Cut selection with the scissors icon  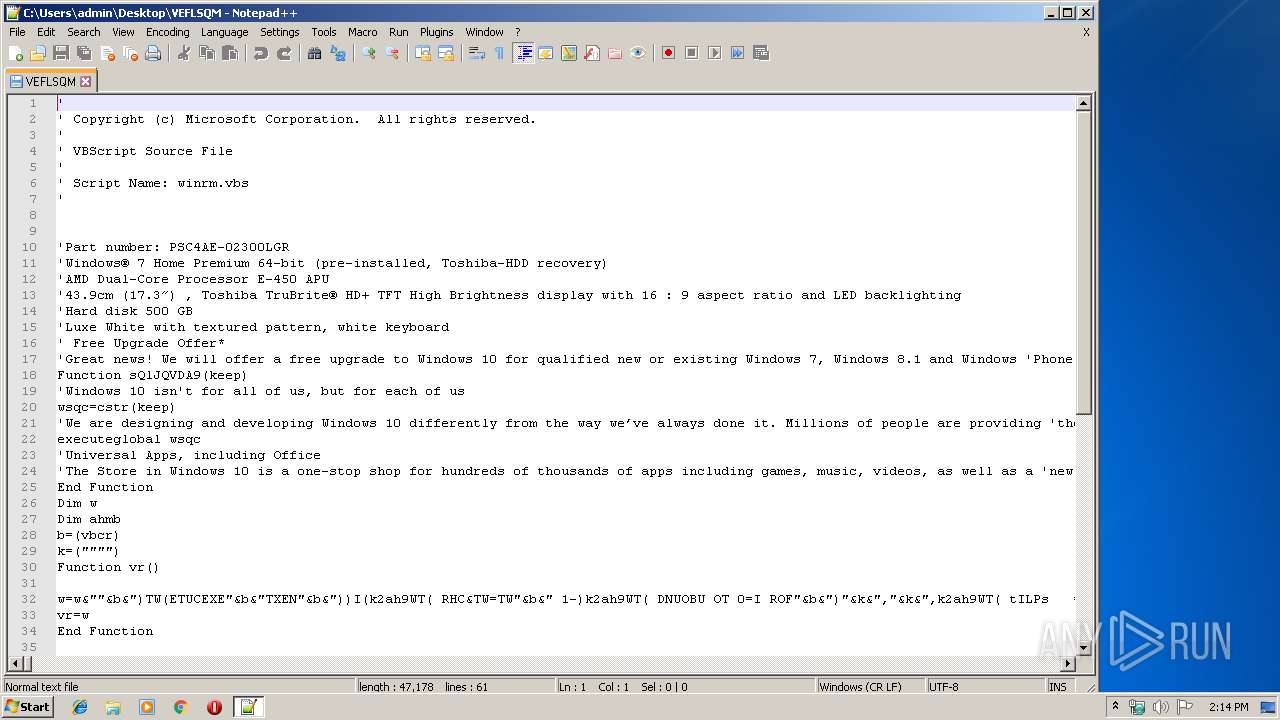coord(184,53)
